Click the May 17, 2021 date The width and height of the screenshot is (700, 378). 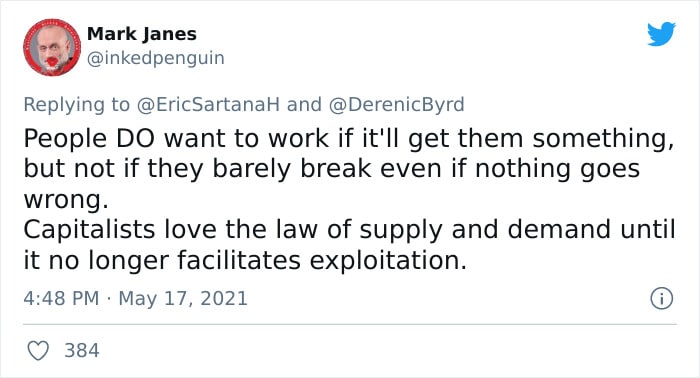[183, 299]
